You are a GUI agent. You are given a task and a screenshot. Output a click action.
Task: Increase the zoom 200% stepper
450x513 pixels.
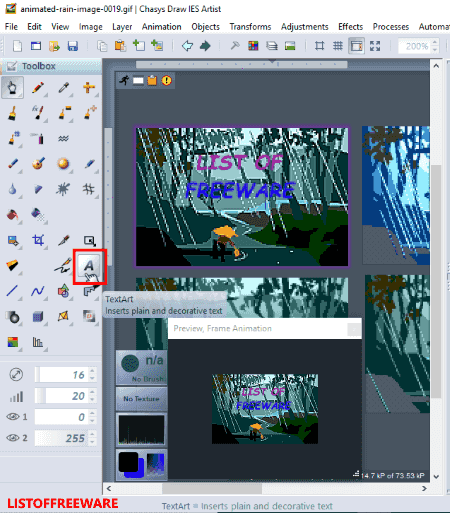pos(435,43)
